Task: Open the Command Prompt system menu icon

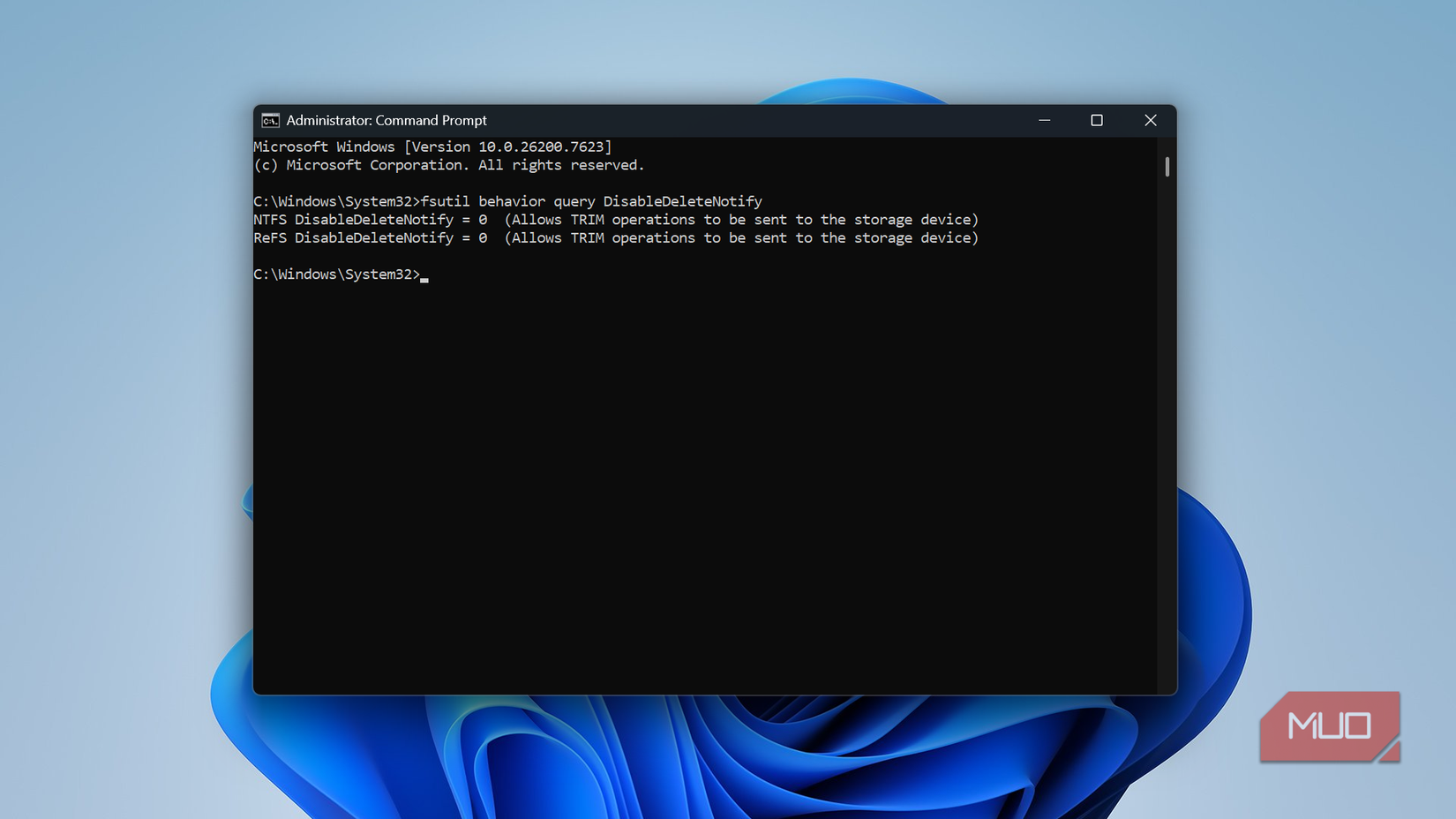Action: [x=269, y=120]
